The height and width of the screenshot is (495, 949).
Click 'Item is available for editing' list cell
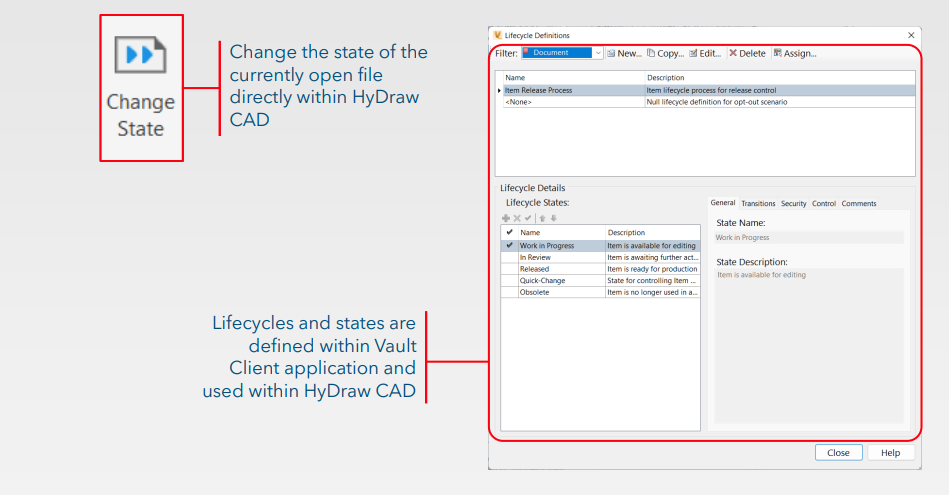click(x=652, y=246)
